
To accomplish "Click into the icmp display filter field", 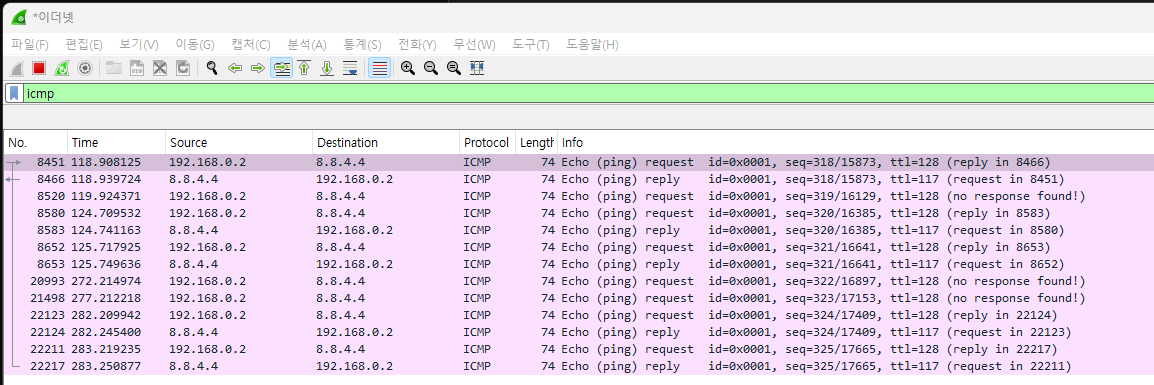I will coord(589,93).
